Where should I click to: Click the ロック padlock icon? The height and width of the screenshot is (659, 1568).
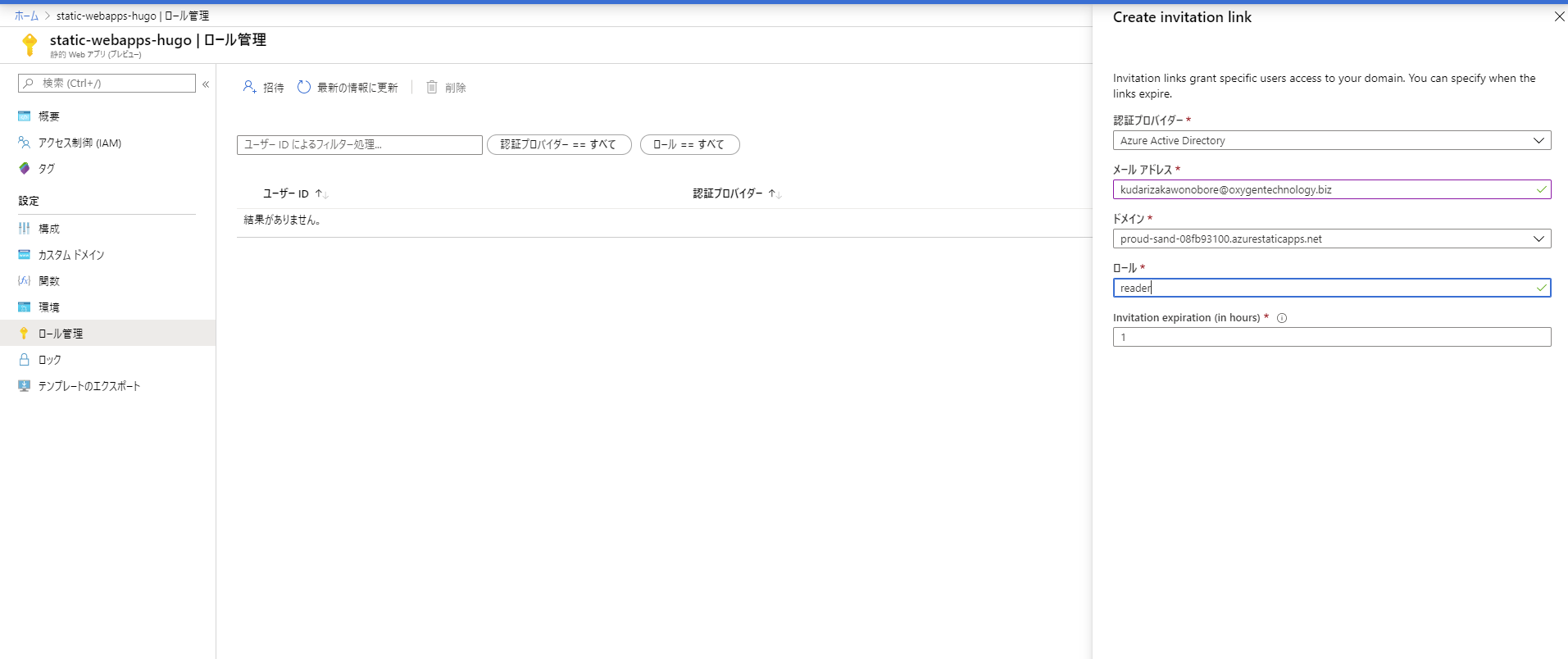point(25,359)
